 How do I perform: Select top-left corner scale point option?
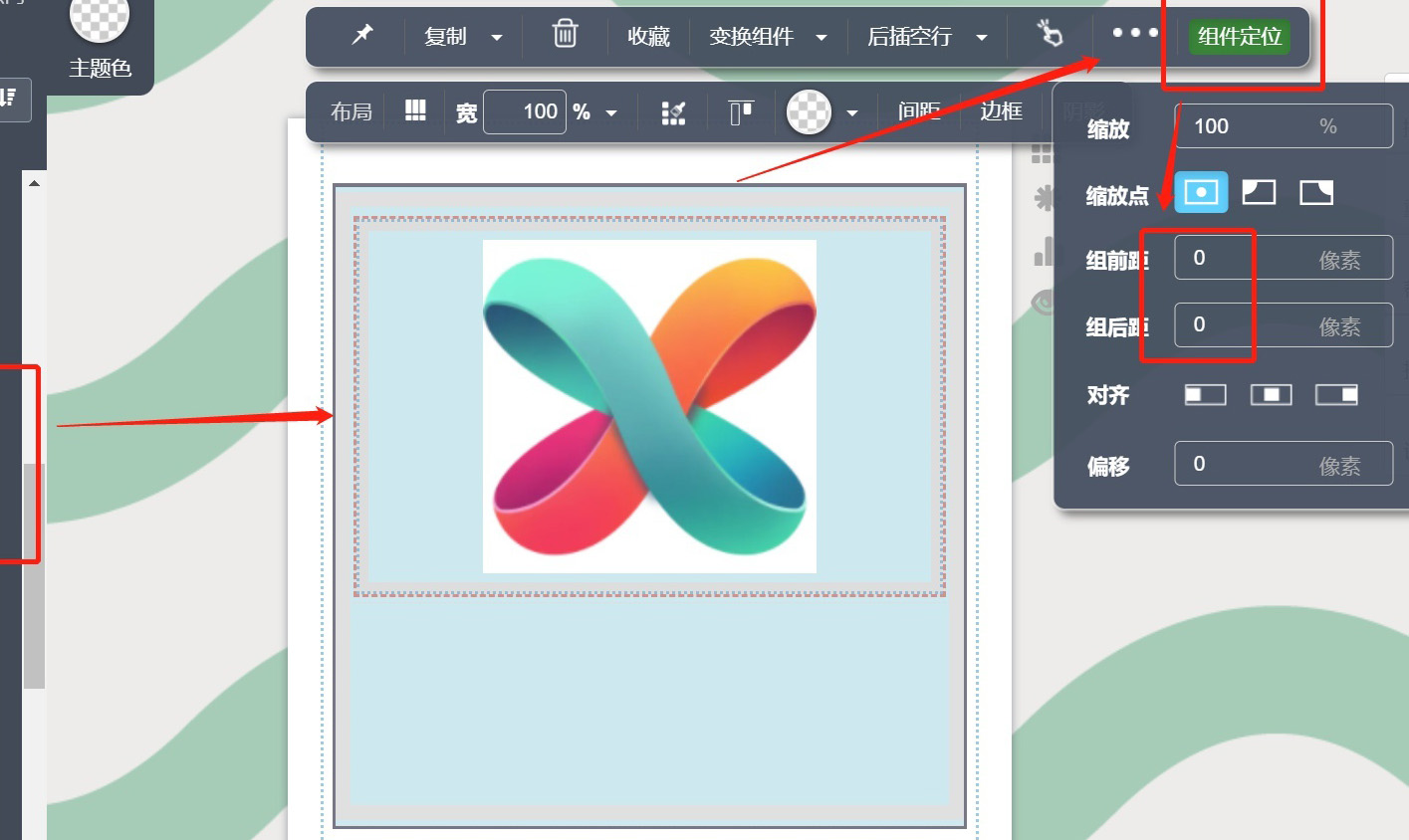(x=1259, y=192)
